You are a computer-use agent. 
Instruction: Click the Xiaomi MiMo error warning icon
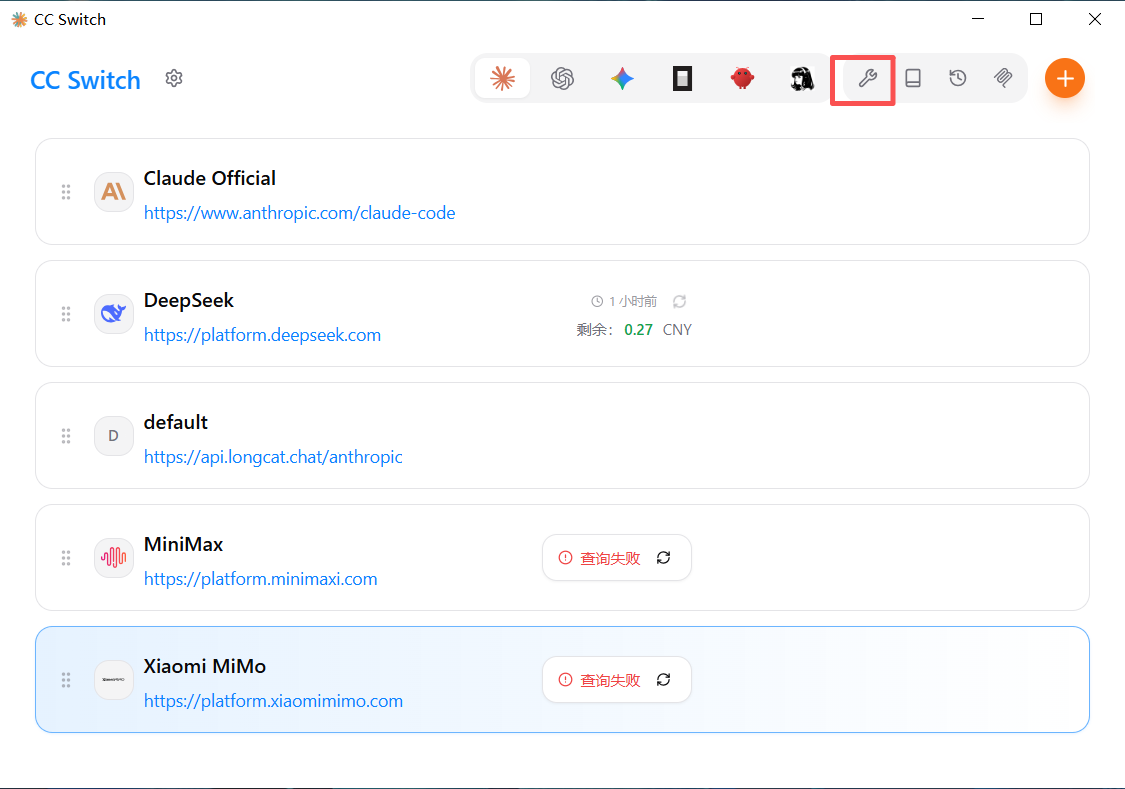(x=565, y=679)
